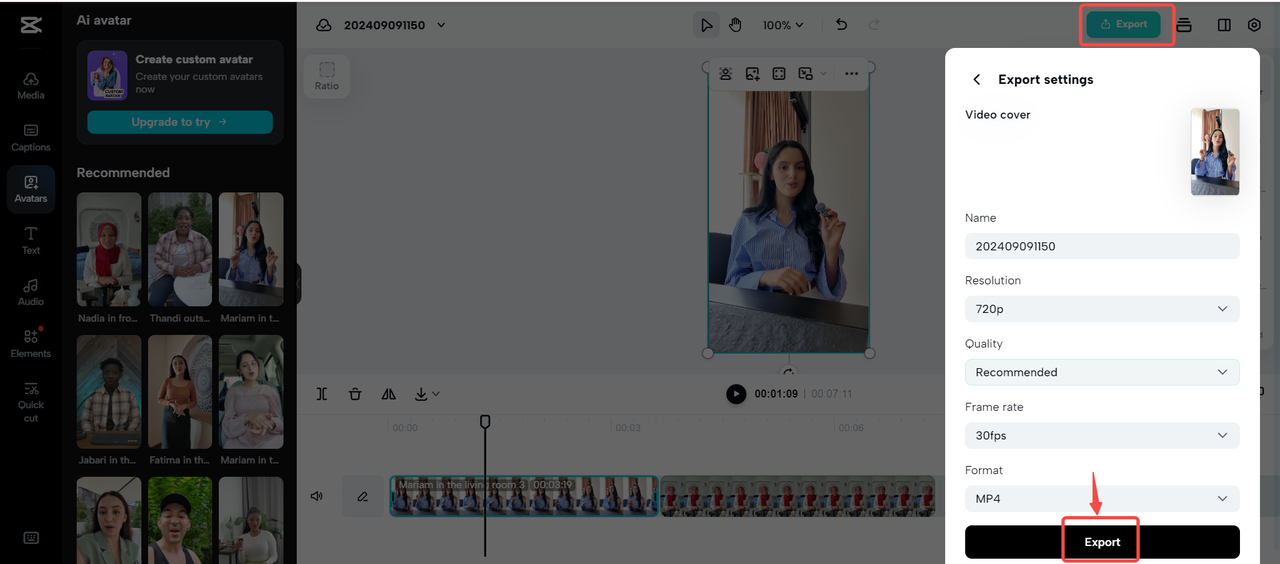Viewport: 1280px width, 564px height.
Task: Open keyboard shortcuts icon at sidebar bottom
Action: (31, 537)
